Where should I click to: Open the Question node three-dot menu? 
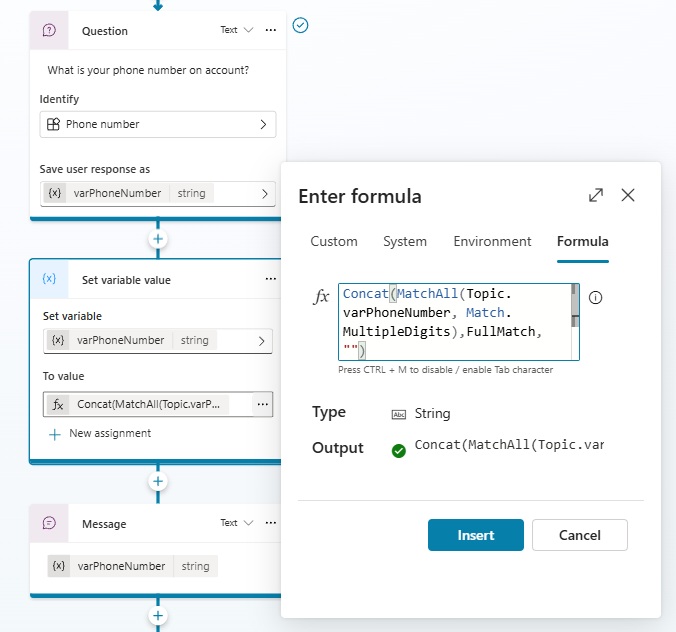(x=270, y=30)
